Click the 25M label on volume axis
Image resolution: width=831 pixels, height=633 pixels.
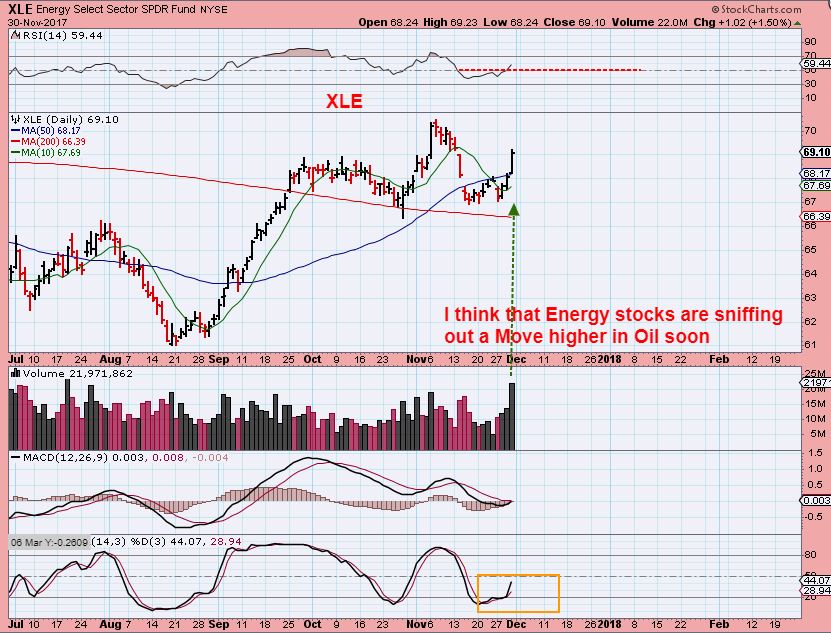816,374
